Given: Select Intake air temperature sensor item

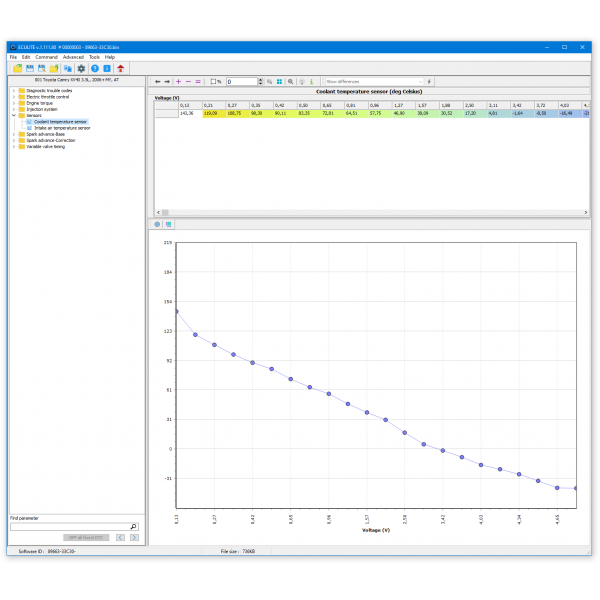Looking at the screenshot, I should coord(62,128).
